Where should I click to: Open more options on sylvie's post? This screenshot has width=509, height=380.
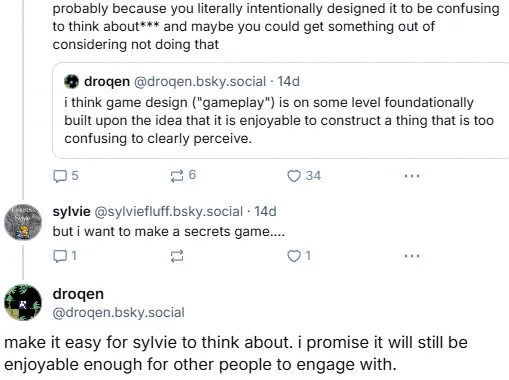coord(412,256)
